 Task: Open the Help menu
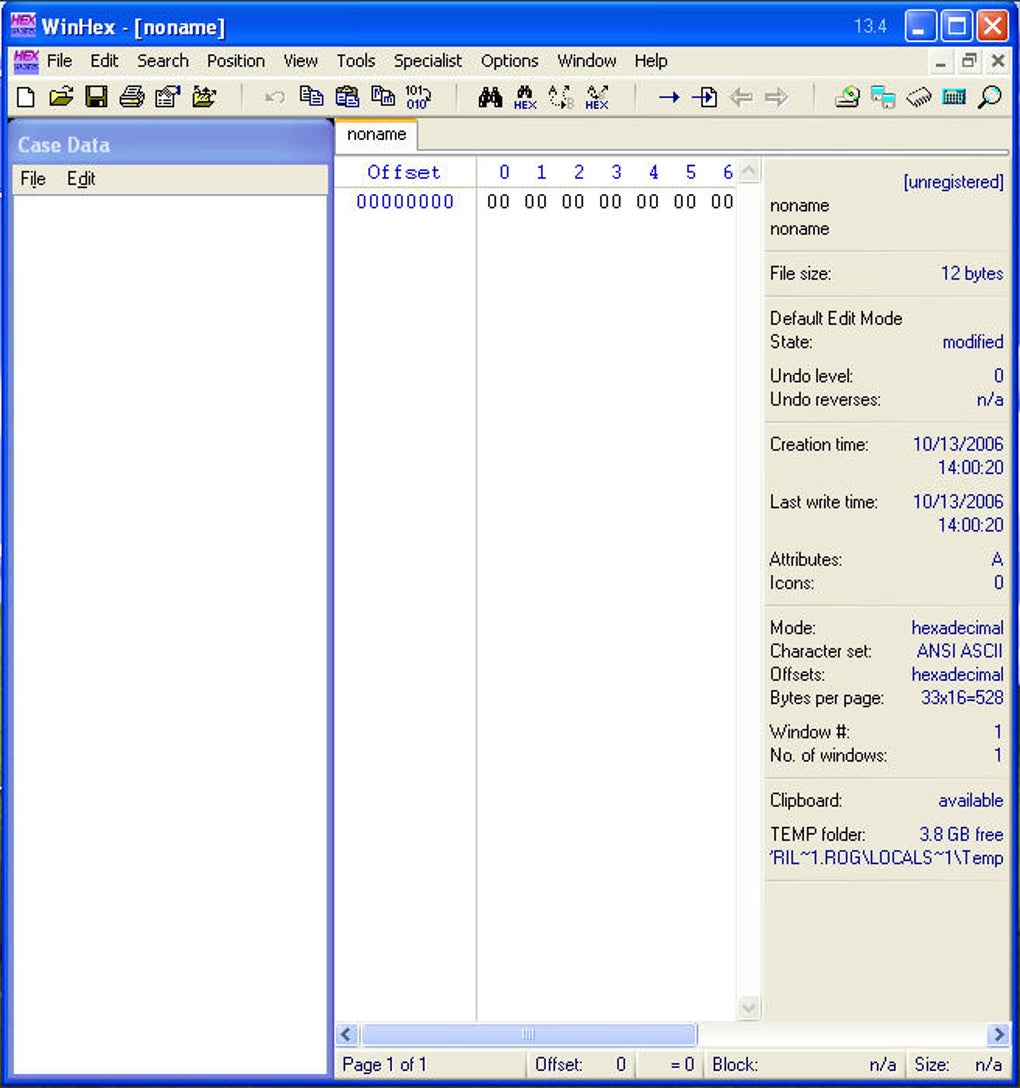pos(651,61)
